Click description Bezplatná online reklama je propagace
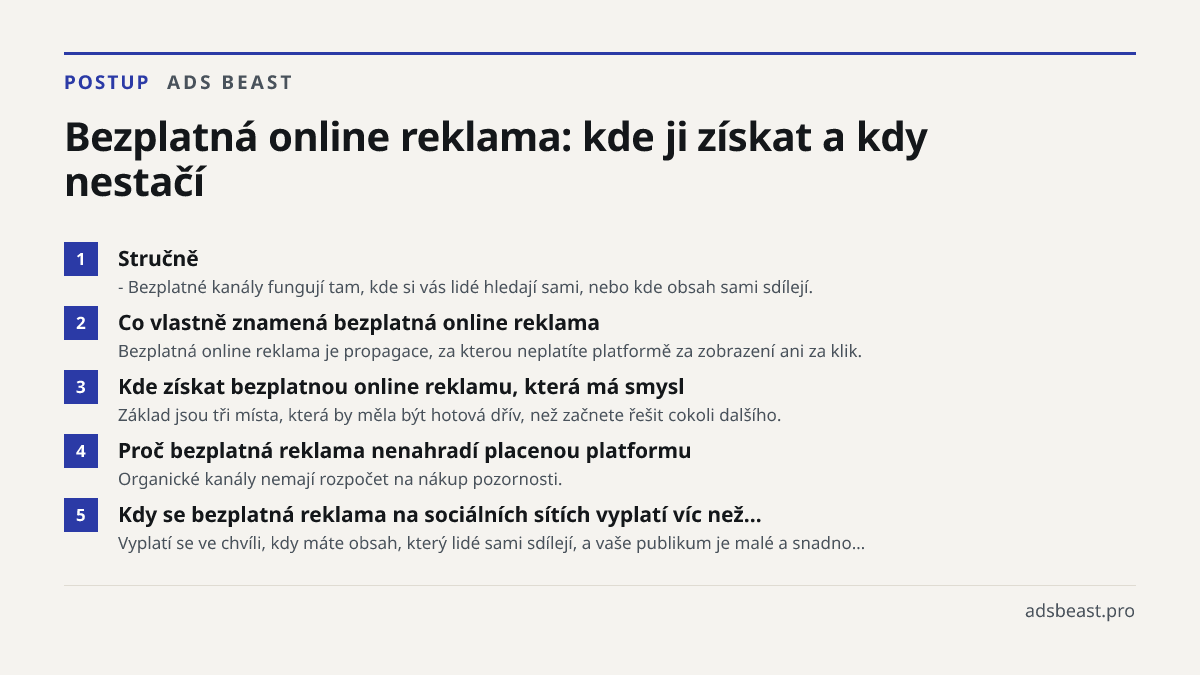Screen dimensions: 1200x675 tap(490, 351)
